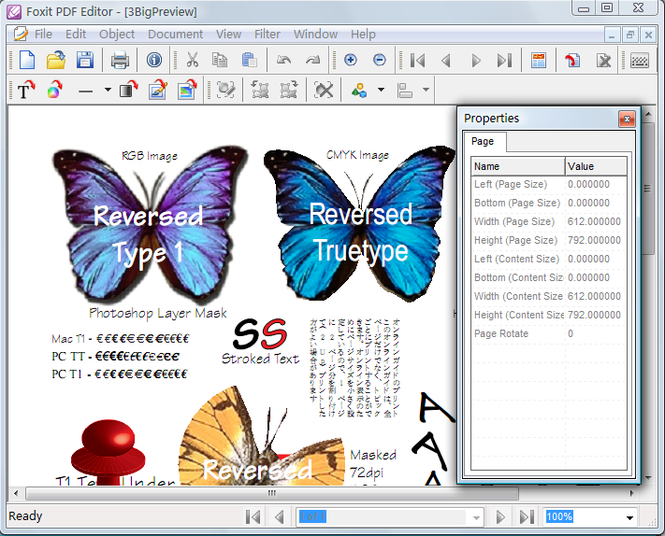Click the vertical scrollbar down arrow
Screen dimensions: 665x536
[648, 477]
